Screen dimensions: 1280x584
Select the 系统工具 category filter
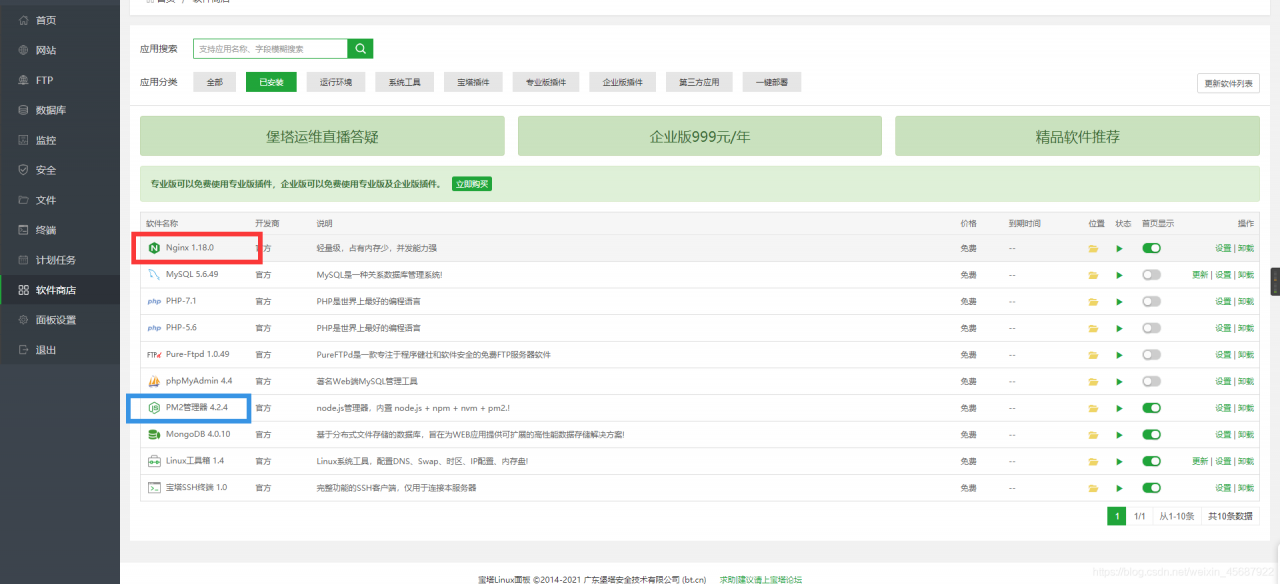pyautogui.click(x=405, y=82)
